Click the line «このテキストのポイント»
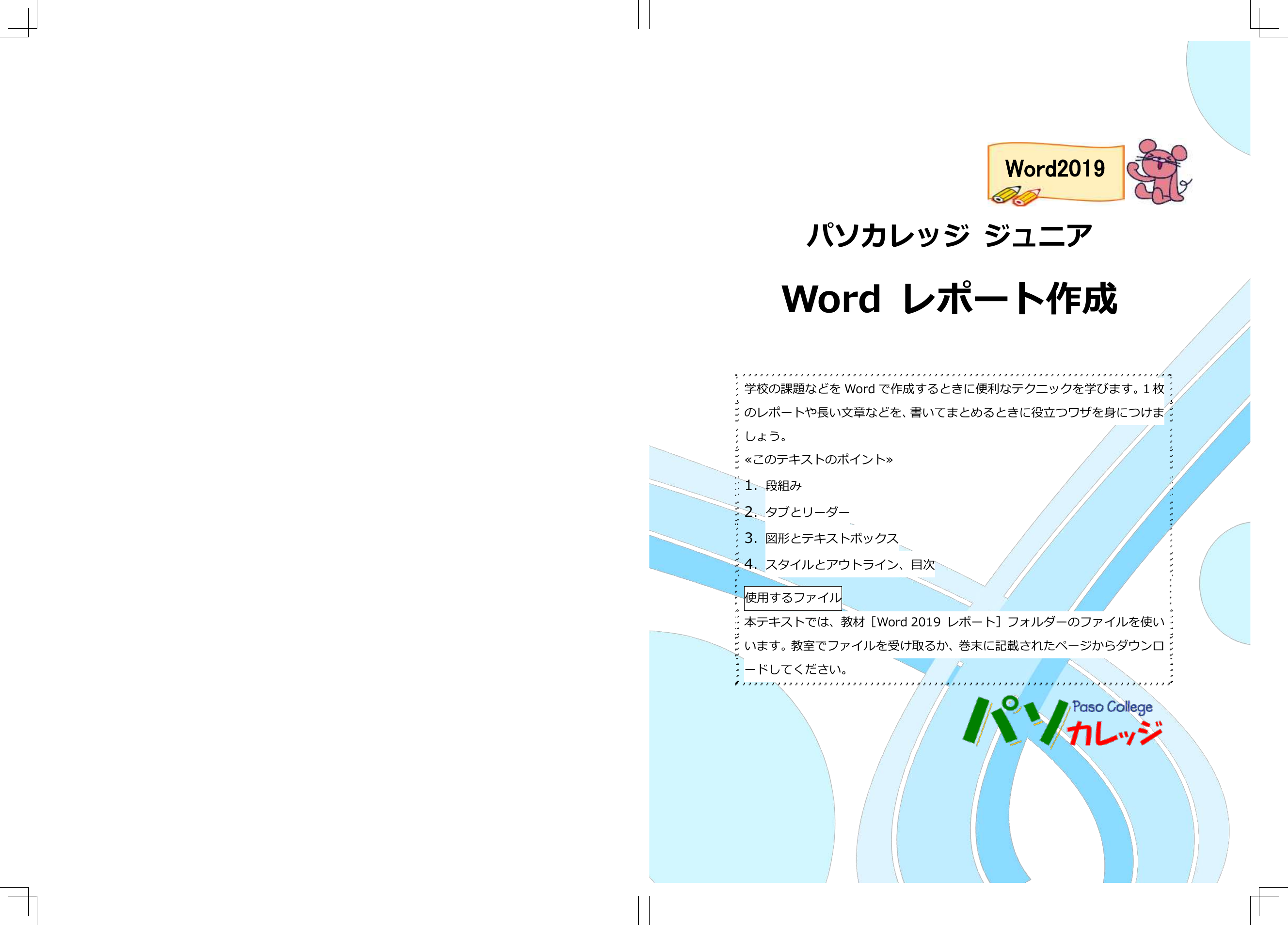 click(x=818, y=460)
